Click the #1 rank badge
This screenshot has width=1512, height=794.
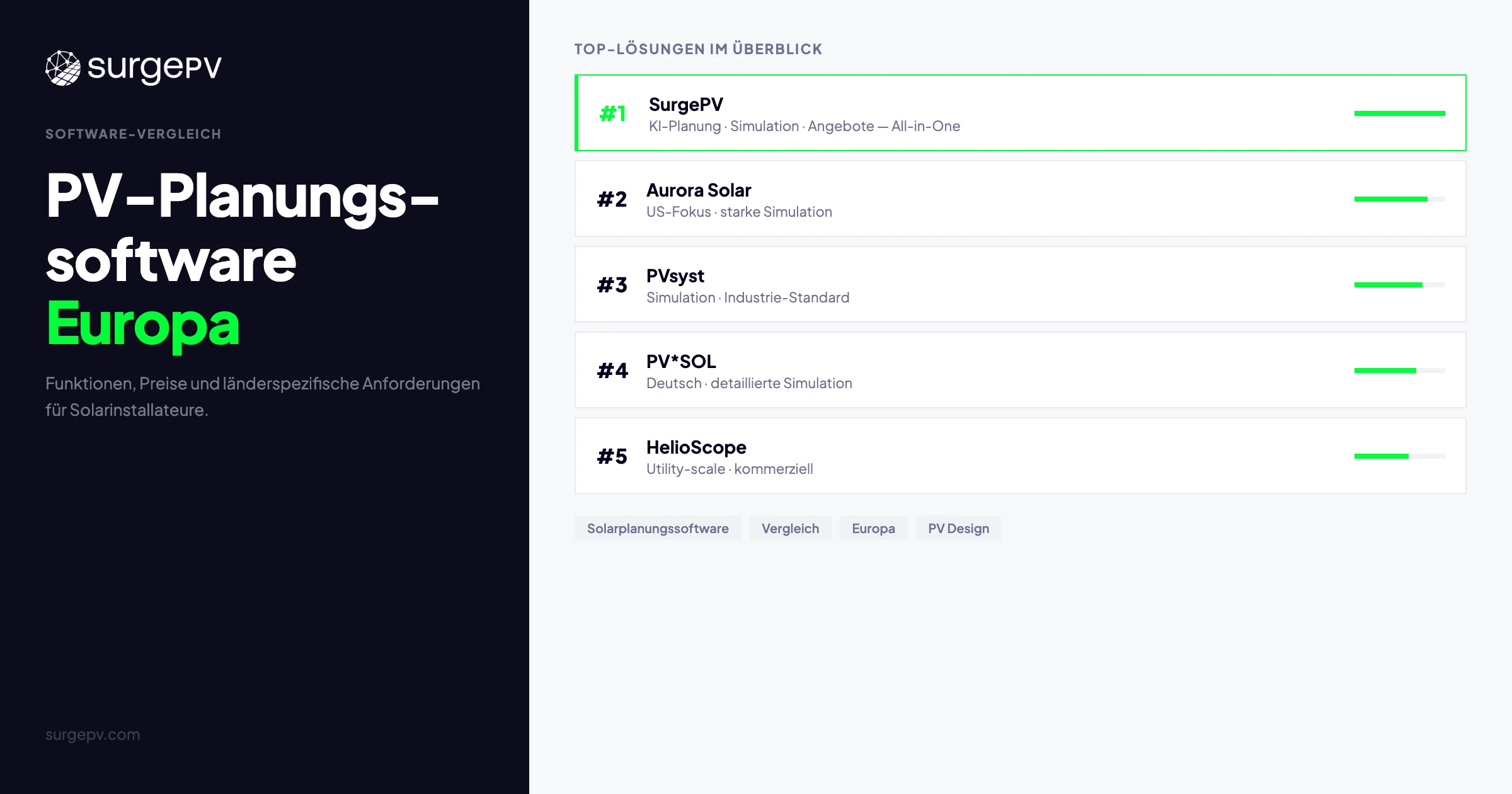point(612,113)
